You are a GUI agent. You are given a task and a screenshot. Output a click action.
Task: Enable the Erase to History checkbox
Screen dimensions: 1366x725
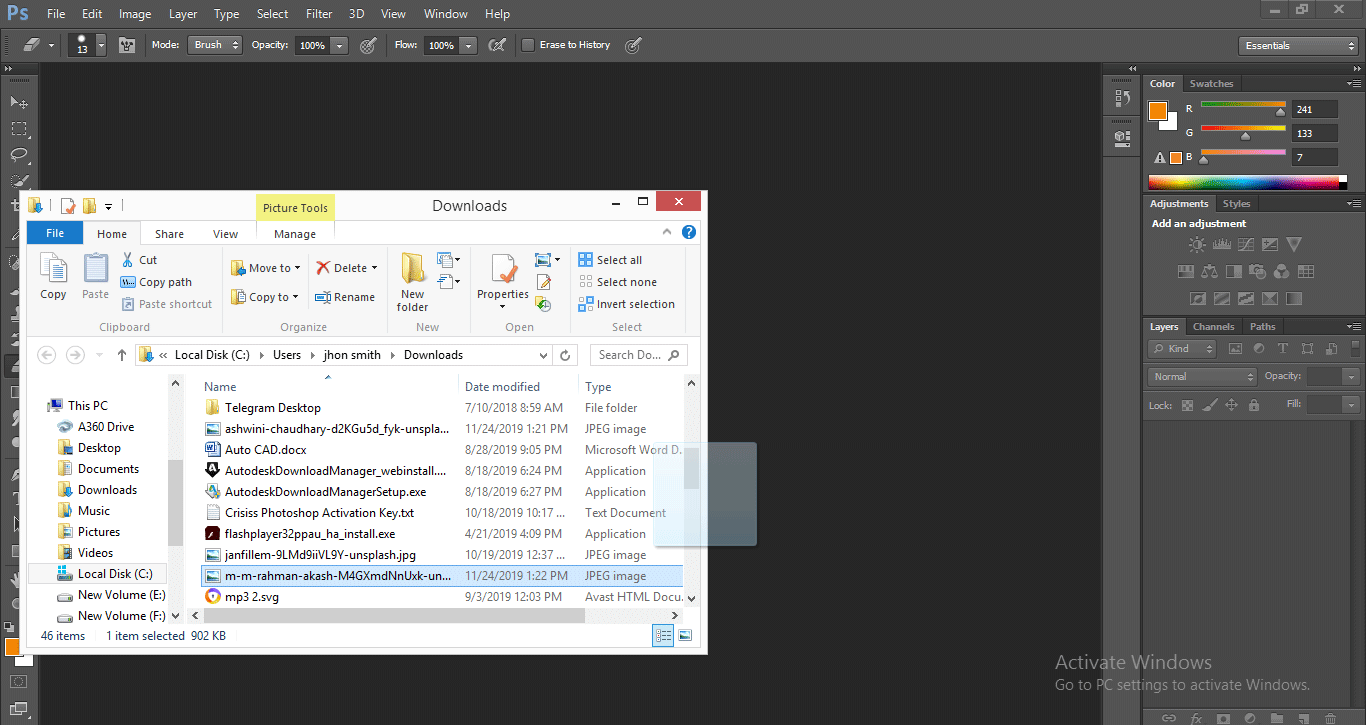[528, 44]
